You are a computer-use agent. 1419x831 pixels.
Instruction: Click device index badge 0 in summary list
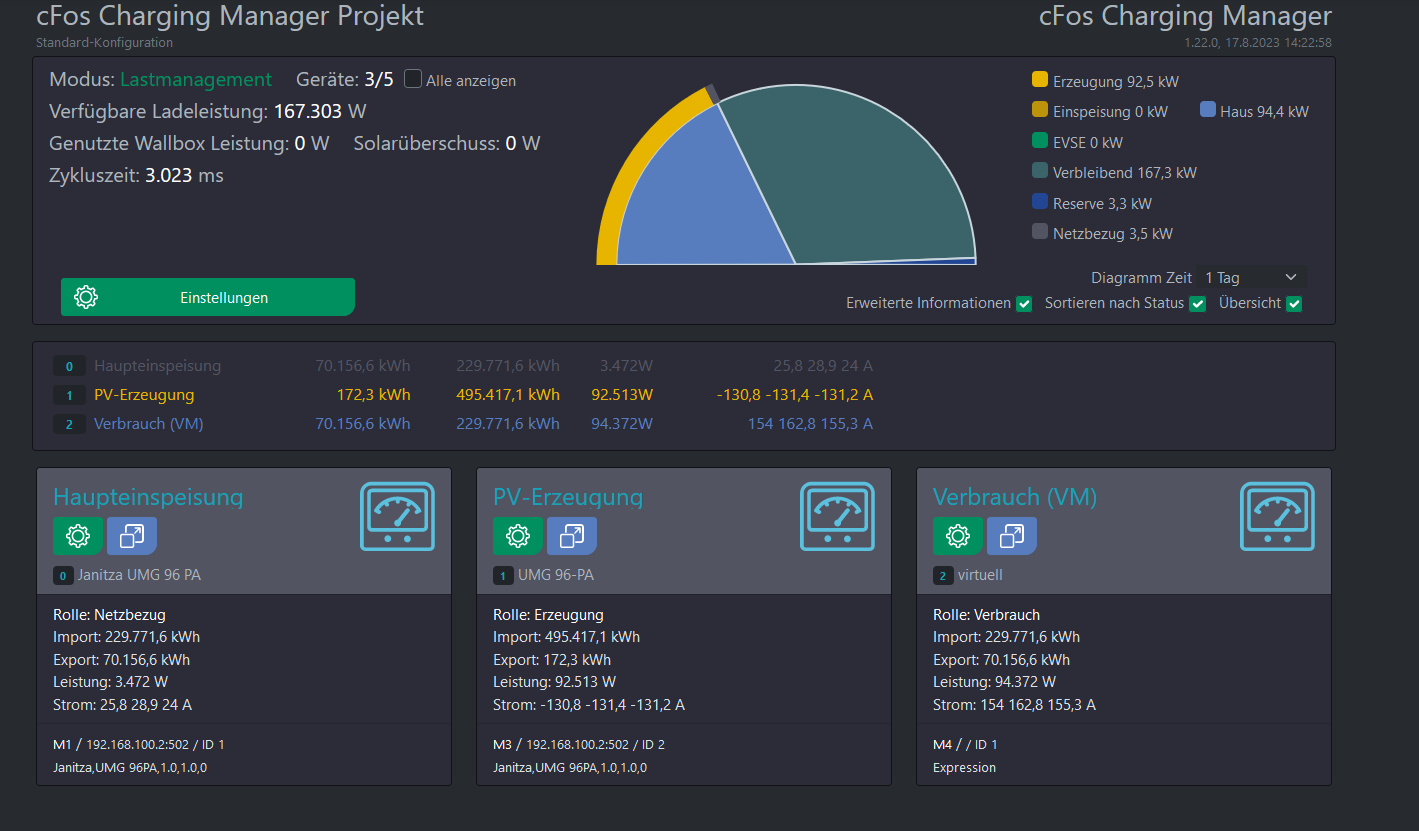[69, 367]
